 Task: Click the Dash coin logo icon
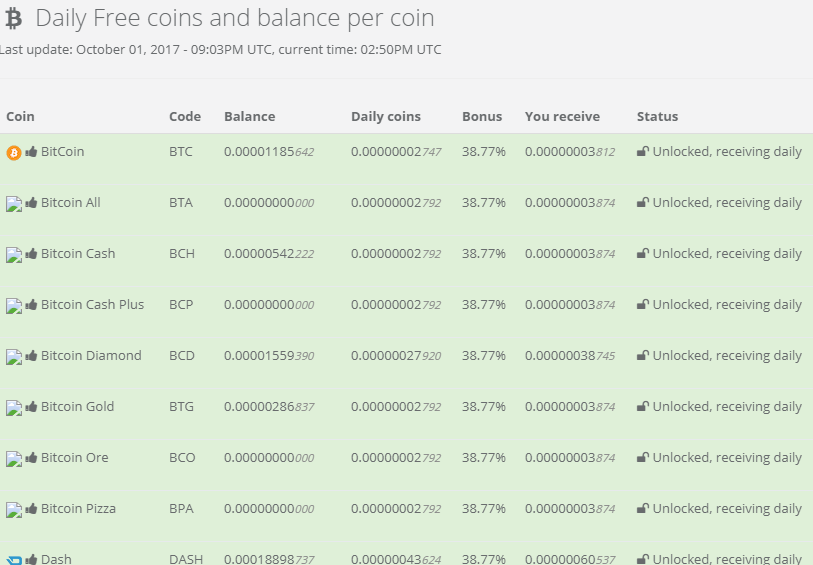pyautogui.click(x=14, y=560)
